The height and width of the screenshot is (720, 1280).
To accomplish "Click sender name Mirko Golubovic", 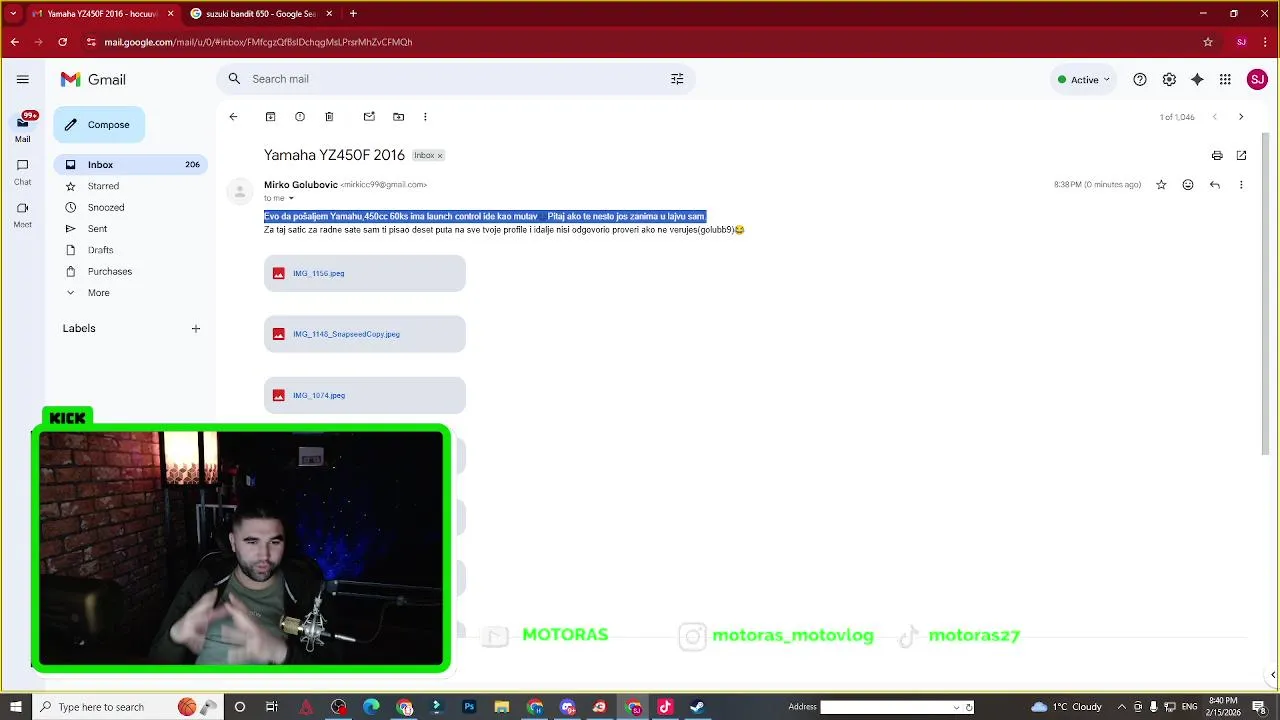I will 301,185.
